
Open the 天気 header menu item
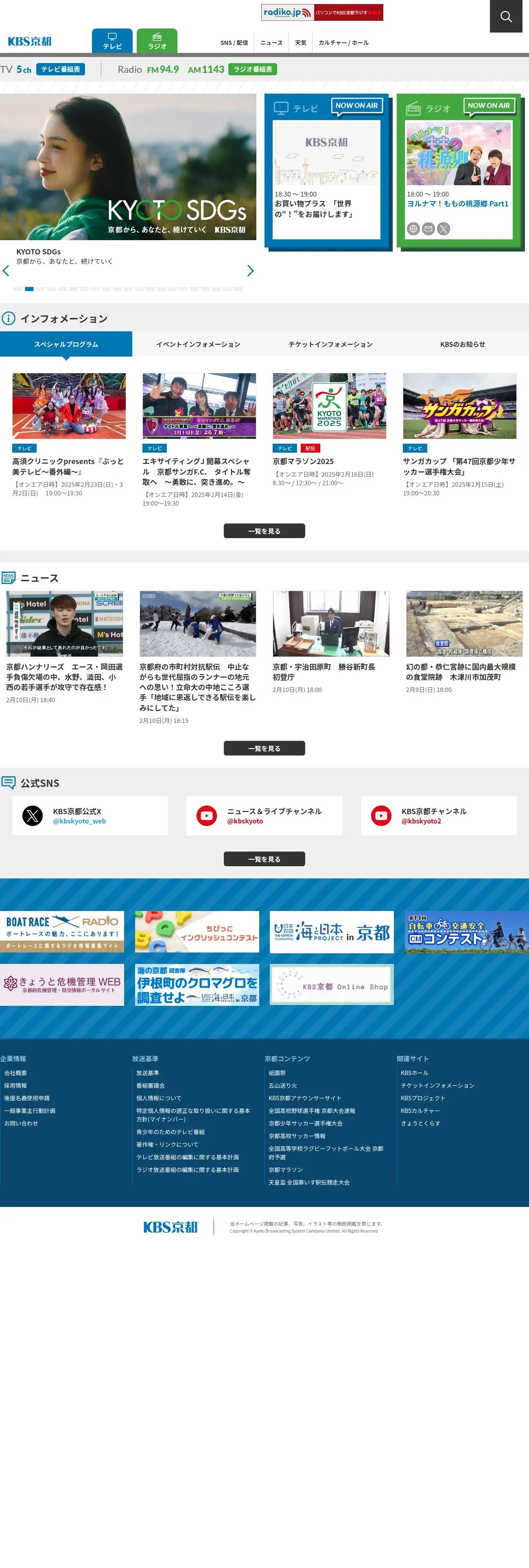coord(301,43)
